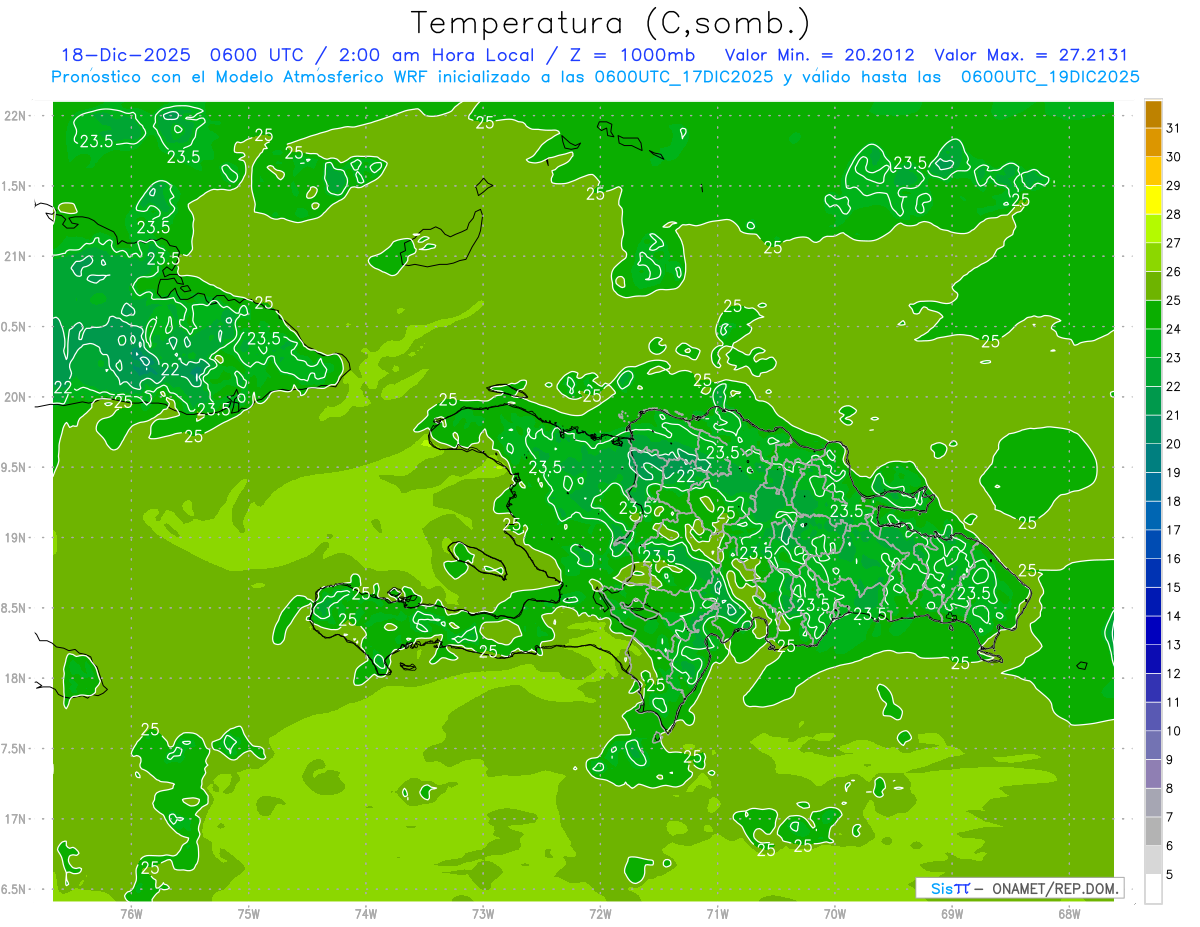1200x927 pixels.
Task: Click the yellow colorbar segment between 28 and 29
Action: point(1153,201)
